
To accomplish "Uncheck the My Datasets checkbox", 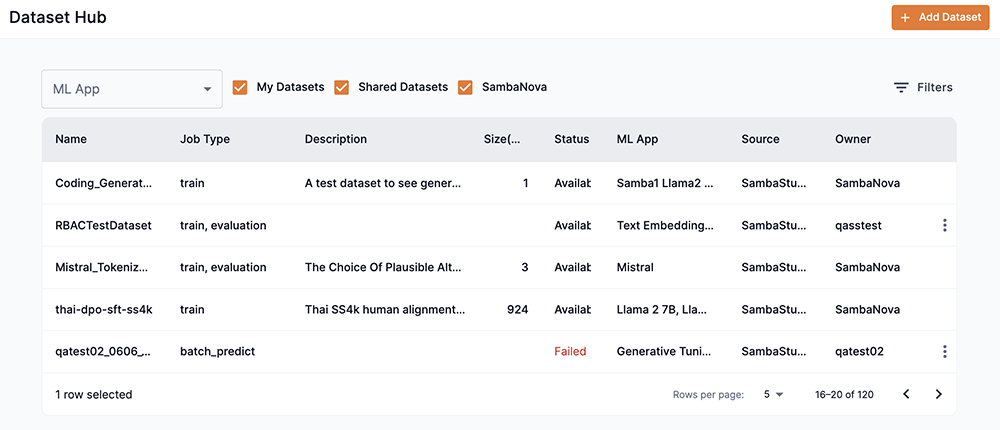I will pyautogui.click(x=240, y=88).
